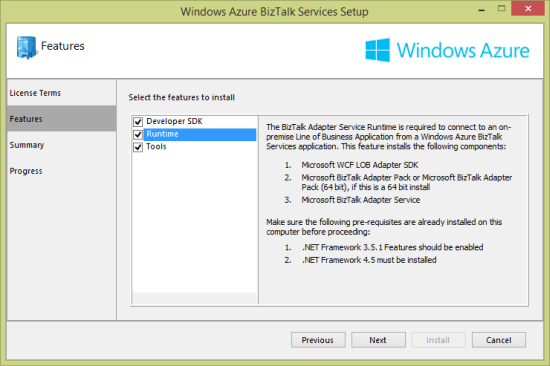Image resolution: width=550 pixels, height=366 pixels.
Task: Click the window title bar text
Action: point(275,12)
